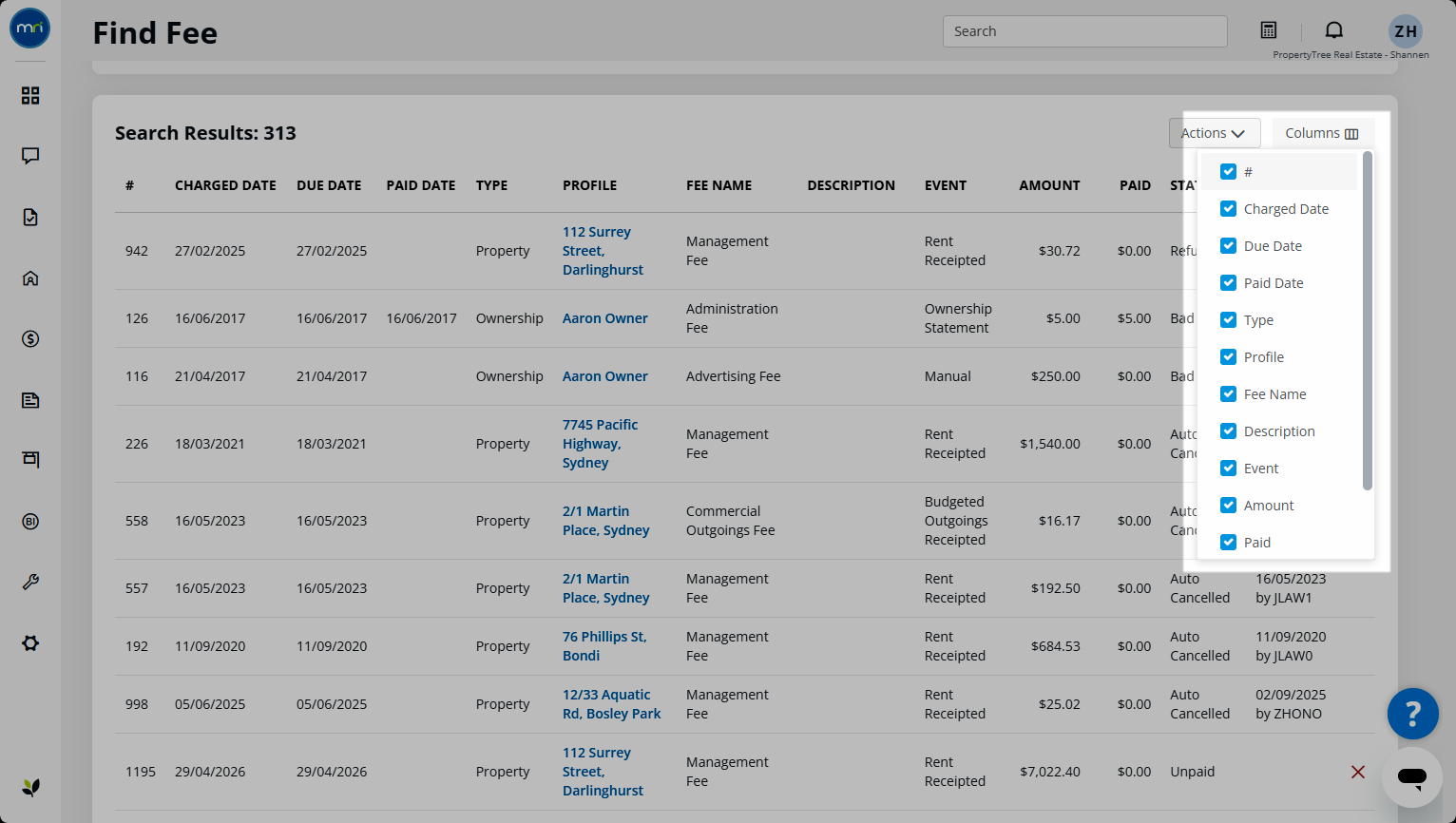This screenshot has width=1456, height=823.
Task: Uncheck the Paid Date column checkbox
Action: [1228, 283]
